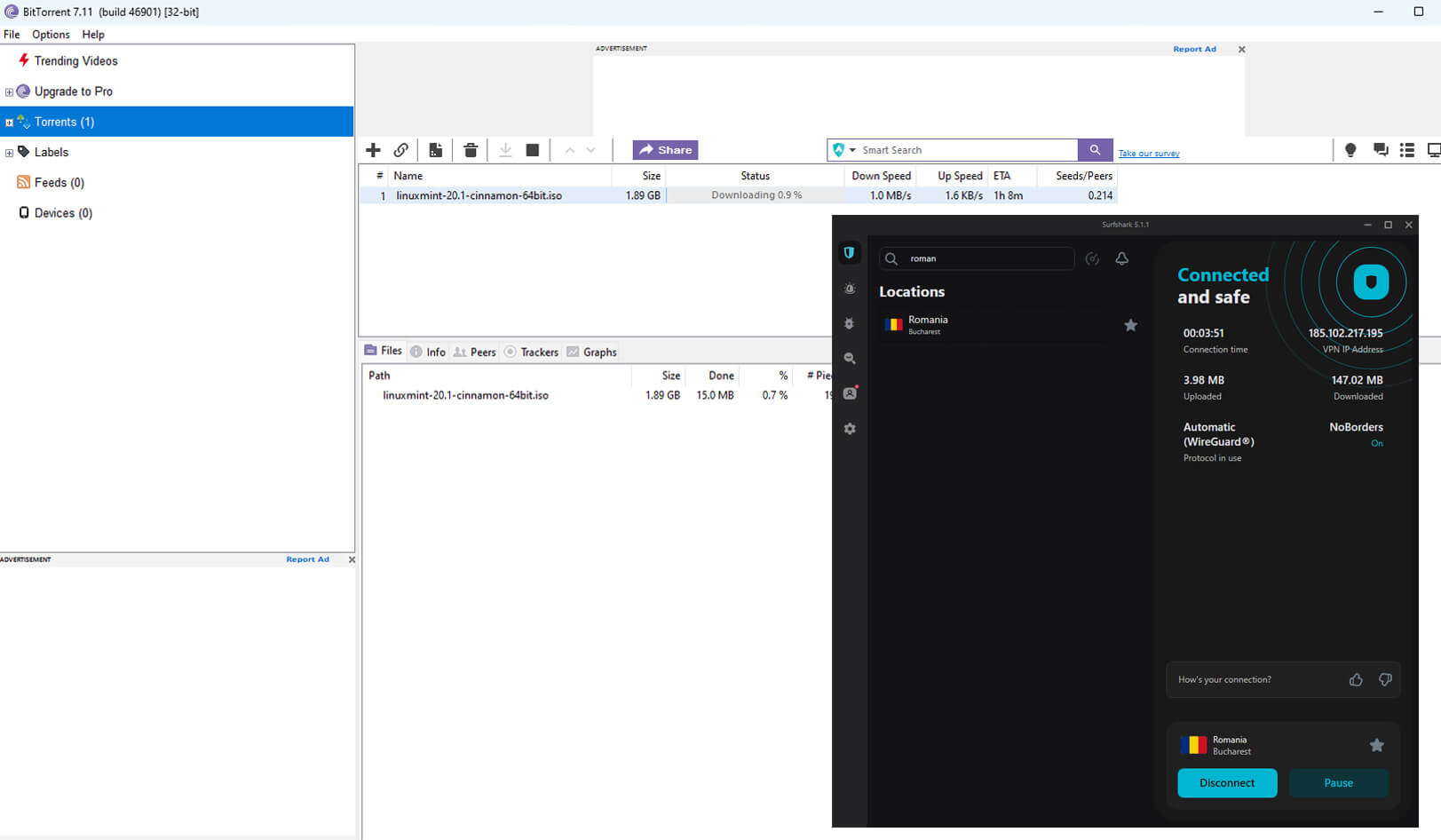
Task: Focus the Smart Search input field
Action: pos(968,150)
